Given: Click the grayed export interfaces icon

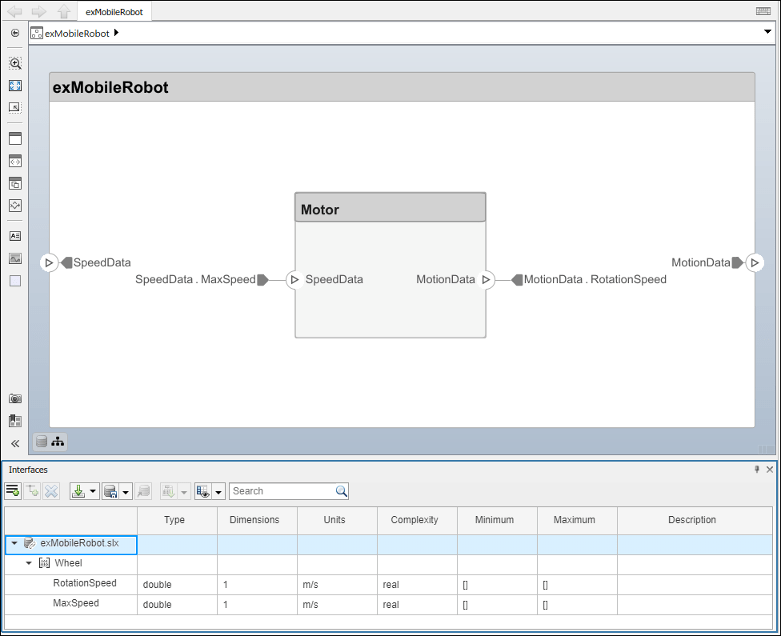Looking at the screenshot, I should (169, 491).
